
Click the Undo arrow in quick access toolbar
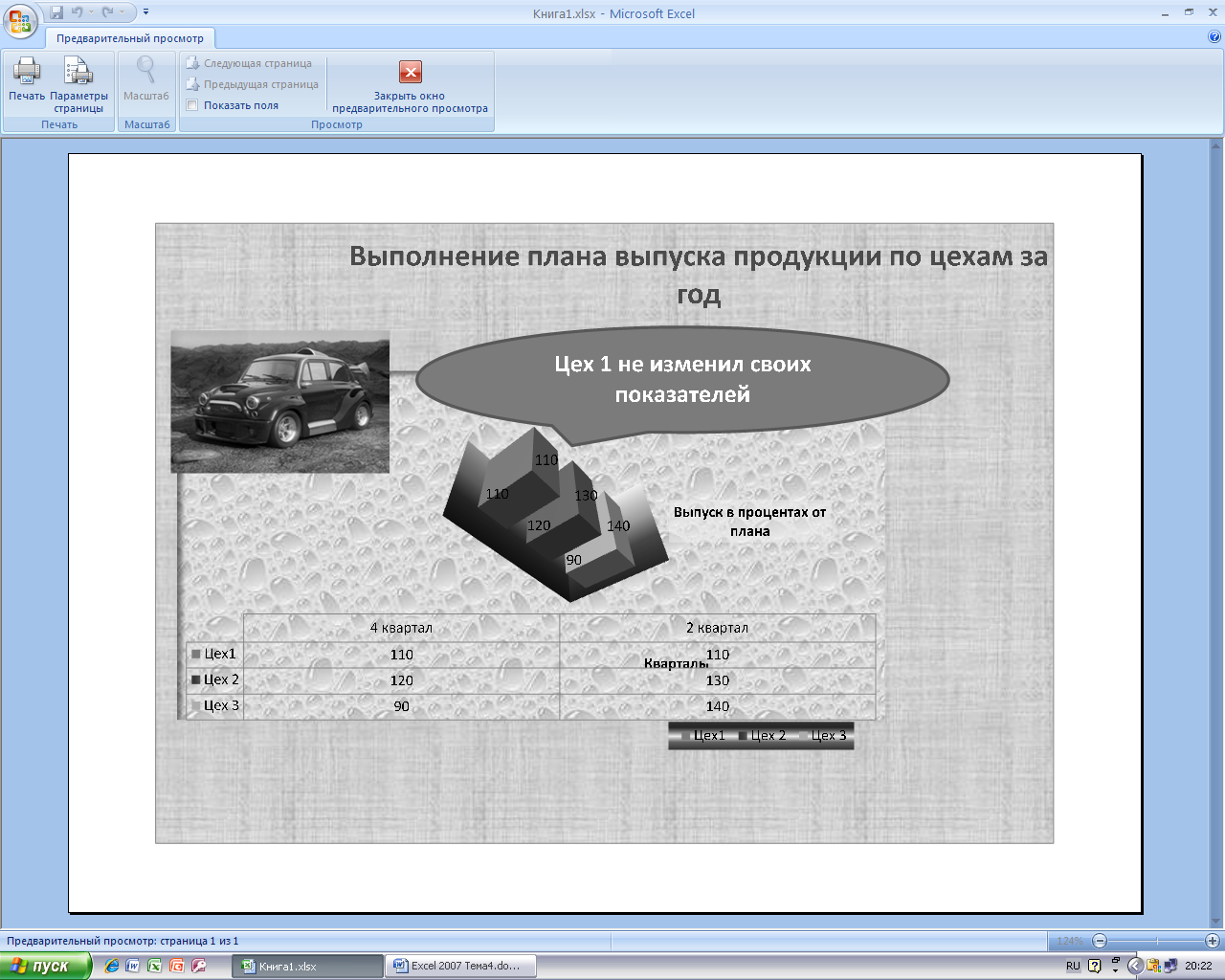pyautogui.click(x=77, y=12)
